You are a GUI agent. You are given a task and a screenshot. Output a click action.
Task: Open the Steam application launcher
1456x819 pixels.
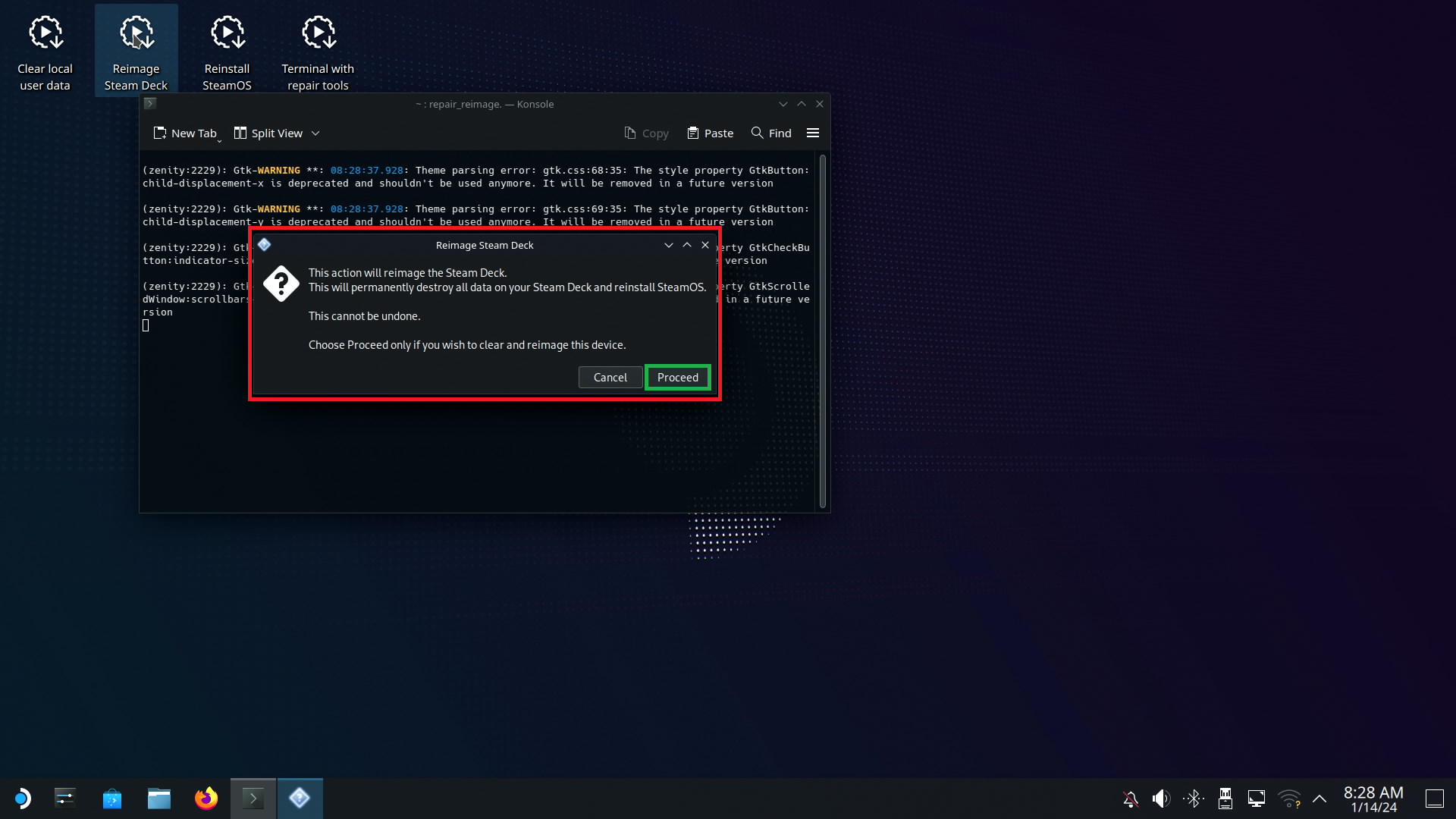pos(22,798)
